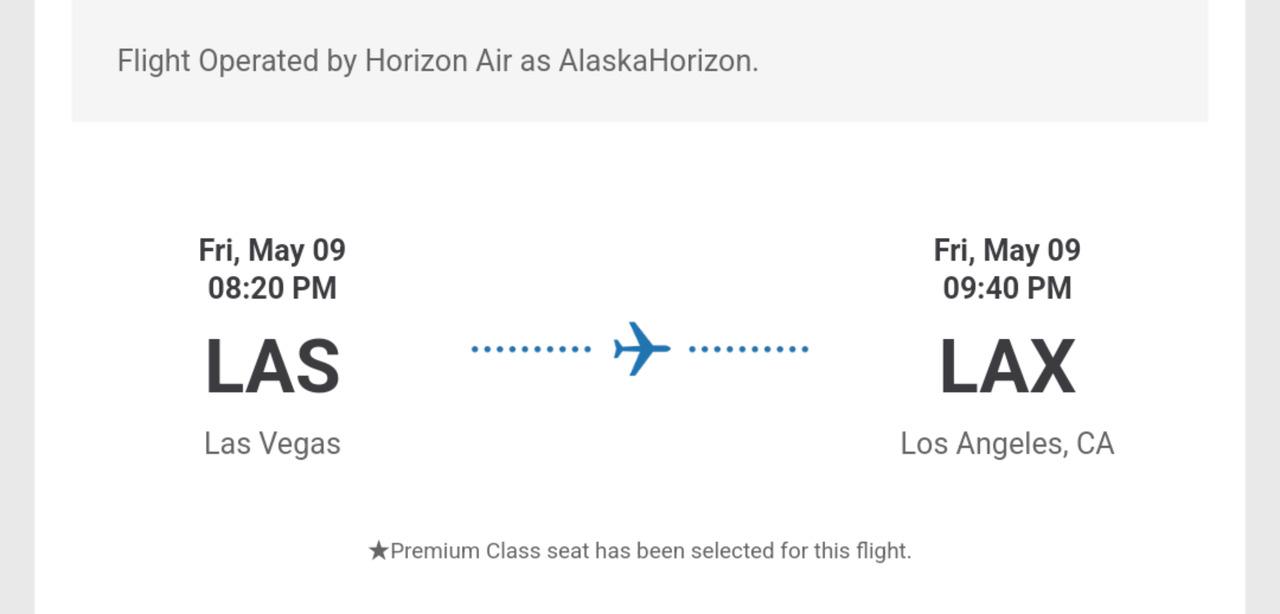Click the Las Vegas city name

[272, 443]
